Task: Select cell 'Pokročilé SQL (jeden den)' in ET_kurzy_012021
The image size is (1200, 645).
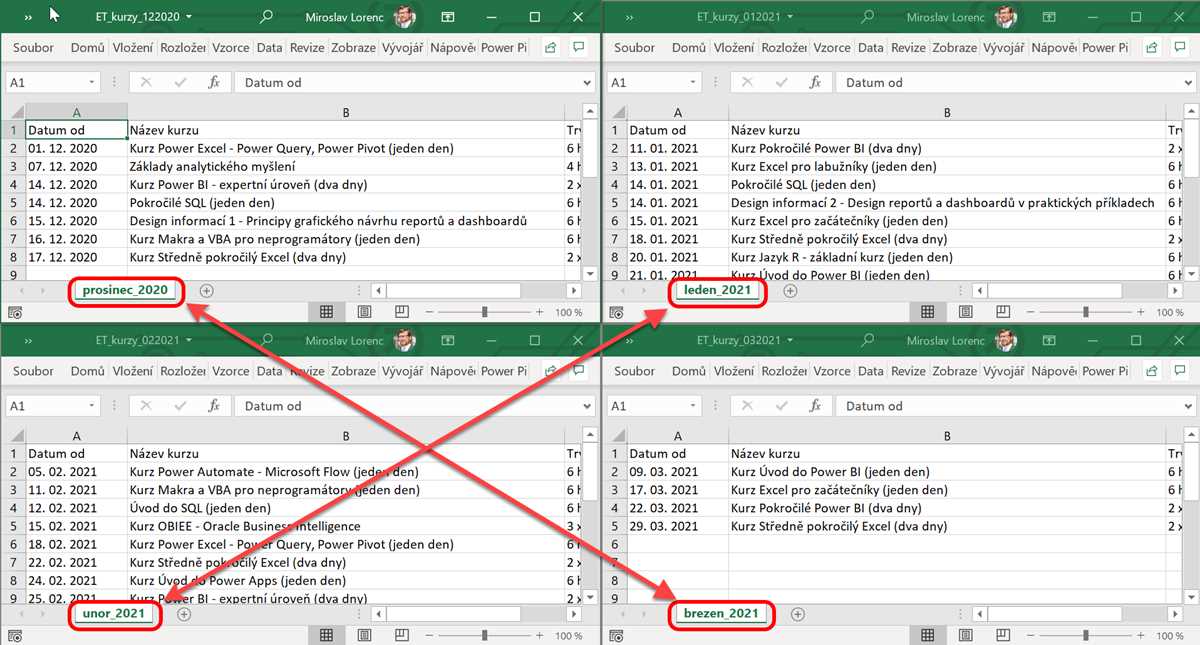Action: (947, 184)
